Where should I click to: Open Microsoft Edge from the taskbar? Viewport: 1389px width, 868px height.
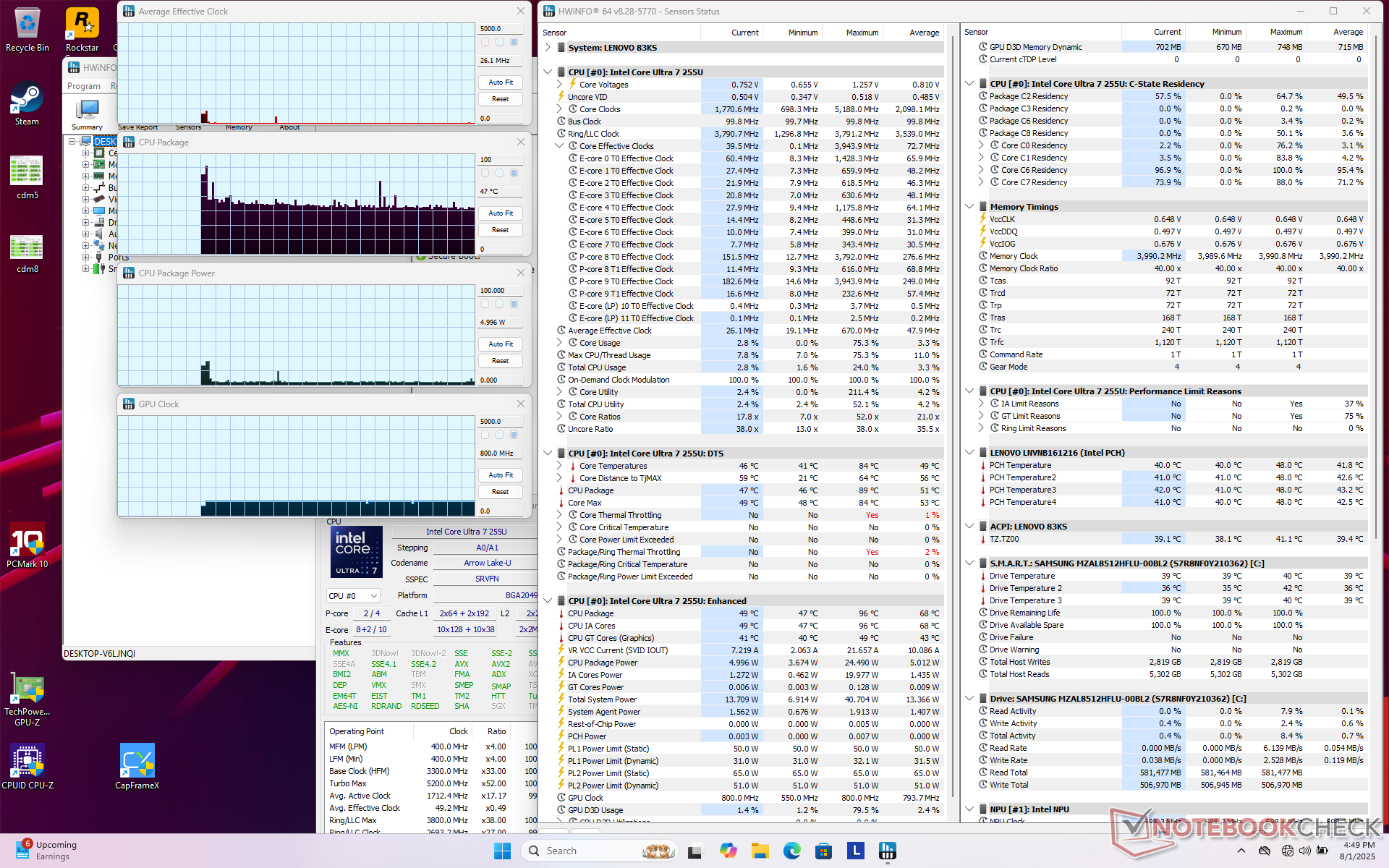coord(791,851)
